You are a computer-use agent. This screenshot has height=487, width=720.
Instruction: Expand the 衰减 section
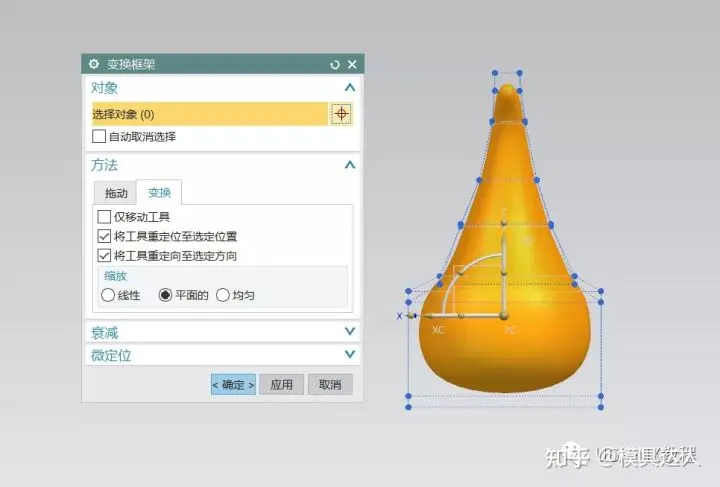pos(349,332)
